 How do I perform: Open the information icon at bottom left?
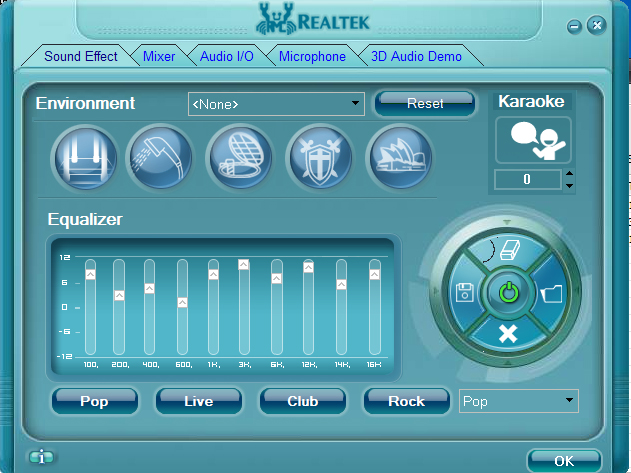tap(41, 457)
